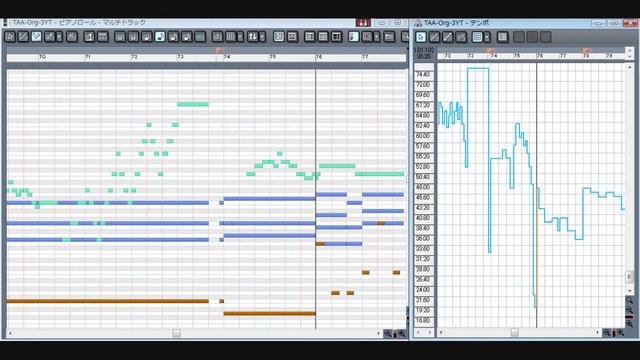
Task: Click the up-down arrows button in piano roll toolbar
Action: click(253, 37)
